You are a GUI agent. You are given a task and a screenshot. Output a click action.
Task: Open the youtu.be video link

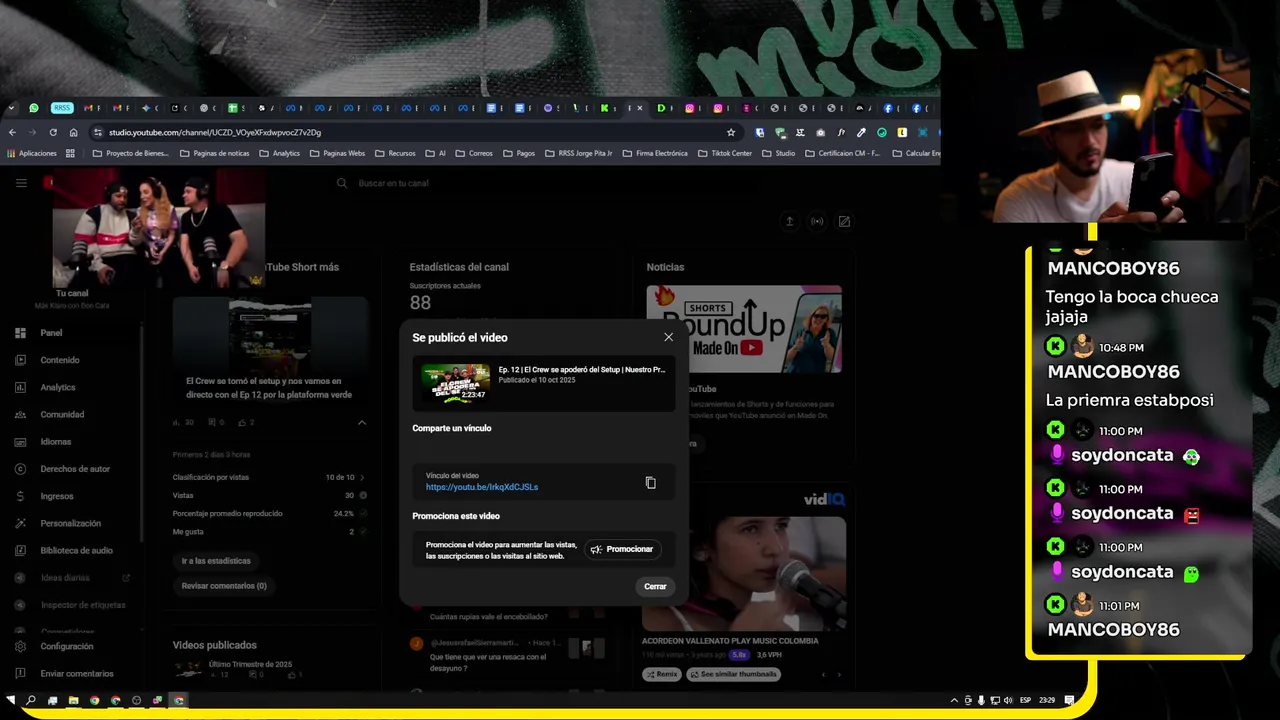click(x=482, y=487)
